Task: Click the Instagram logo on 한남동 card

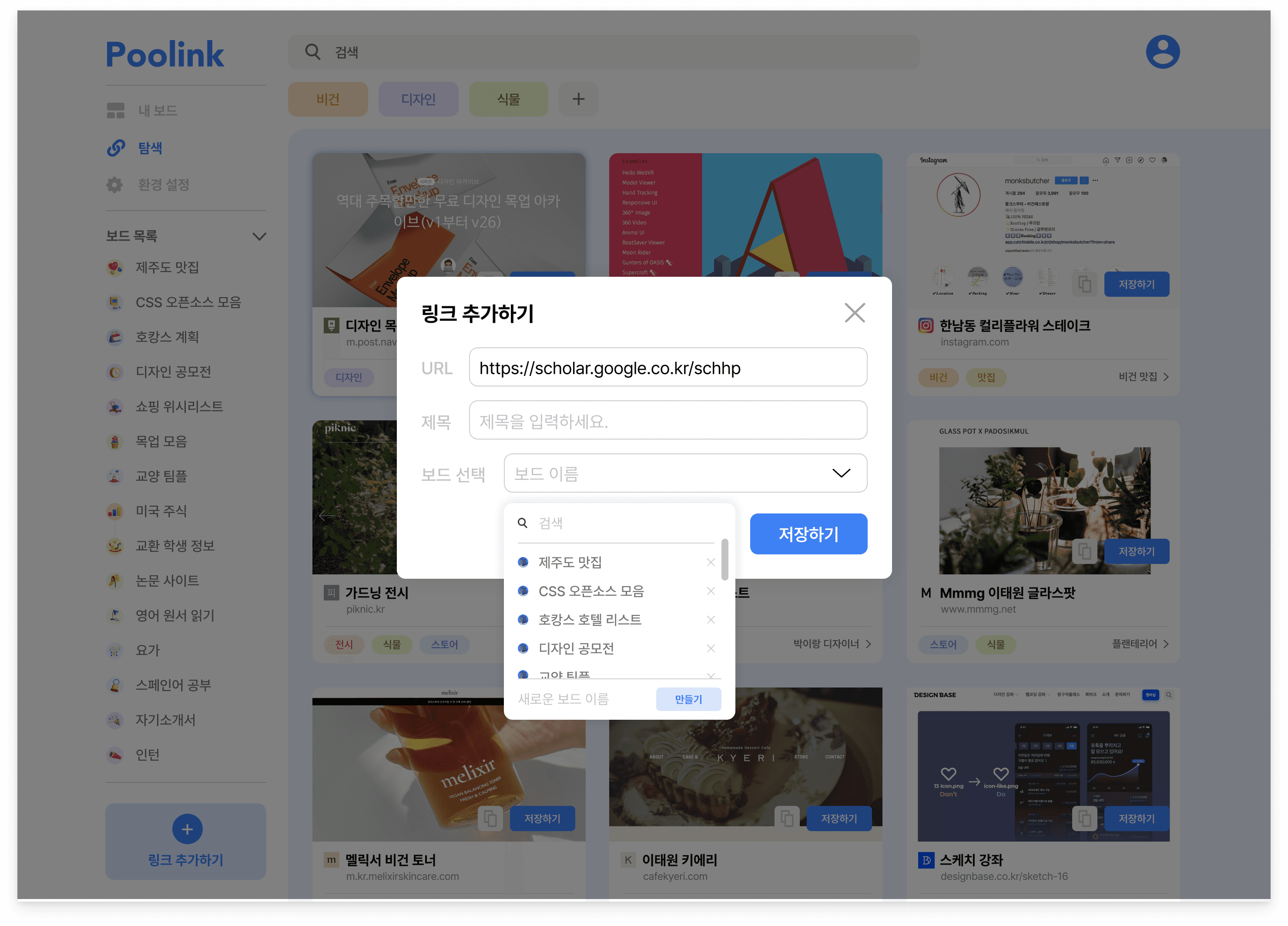Action: coord(926,325)
